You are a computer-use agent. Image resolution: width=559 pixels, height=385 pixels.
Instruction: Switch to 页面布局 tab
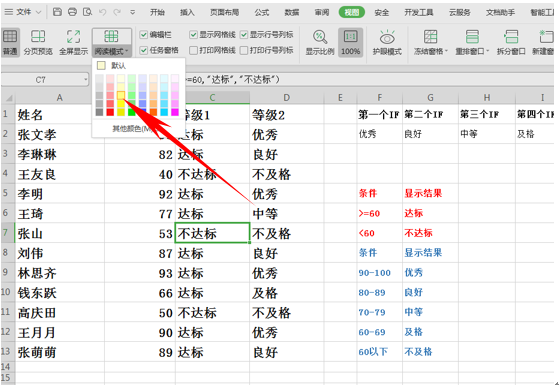(224, 12)
